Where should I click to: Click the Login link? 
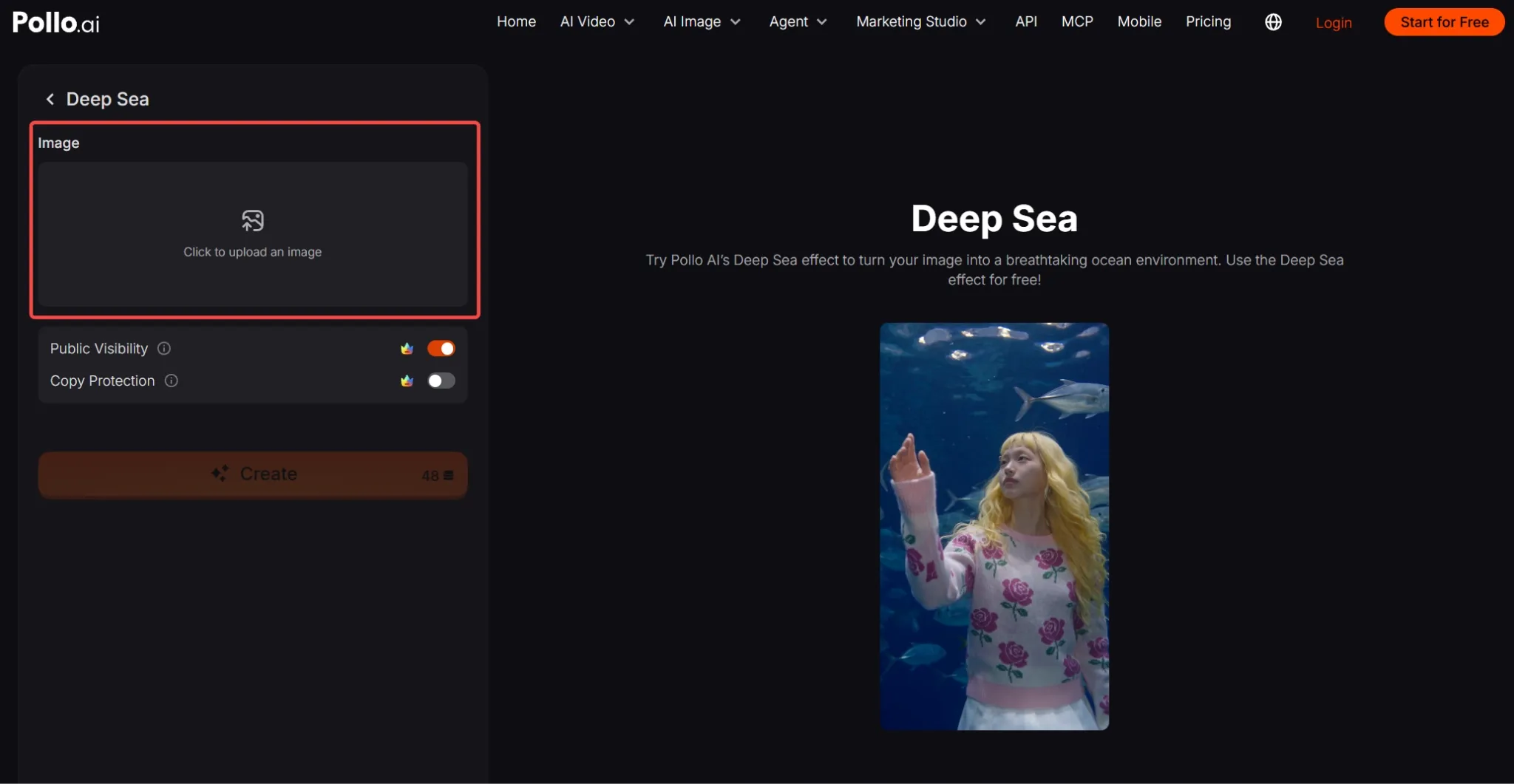1334,23
